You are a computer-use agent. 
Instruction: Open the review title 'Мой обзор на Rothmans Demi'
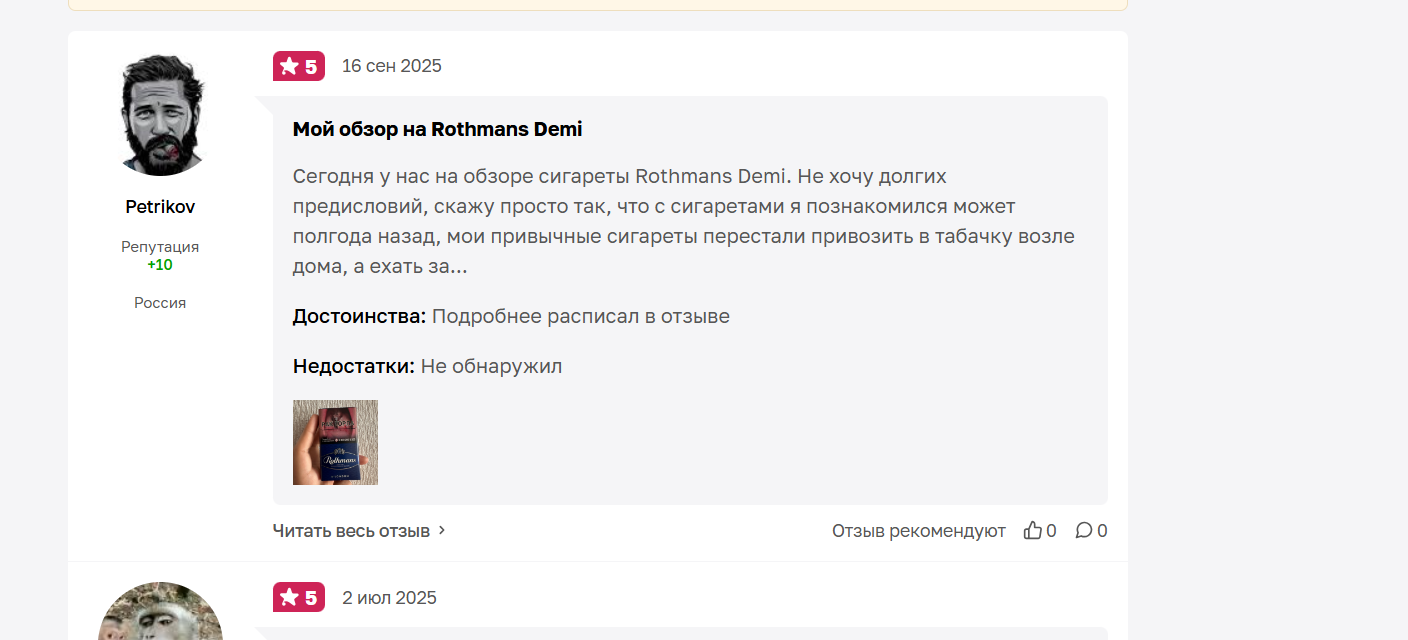pos(437,129)
